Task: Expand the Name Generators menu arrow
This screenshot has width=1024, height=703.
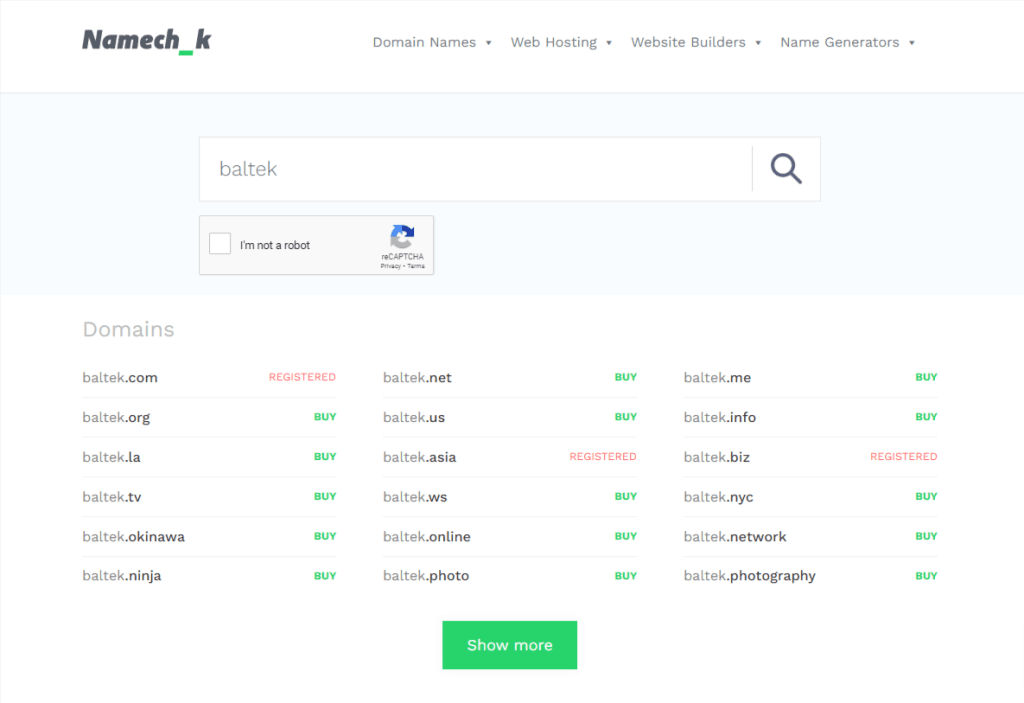Action: click(x=912, y=43)
